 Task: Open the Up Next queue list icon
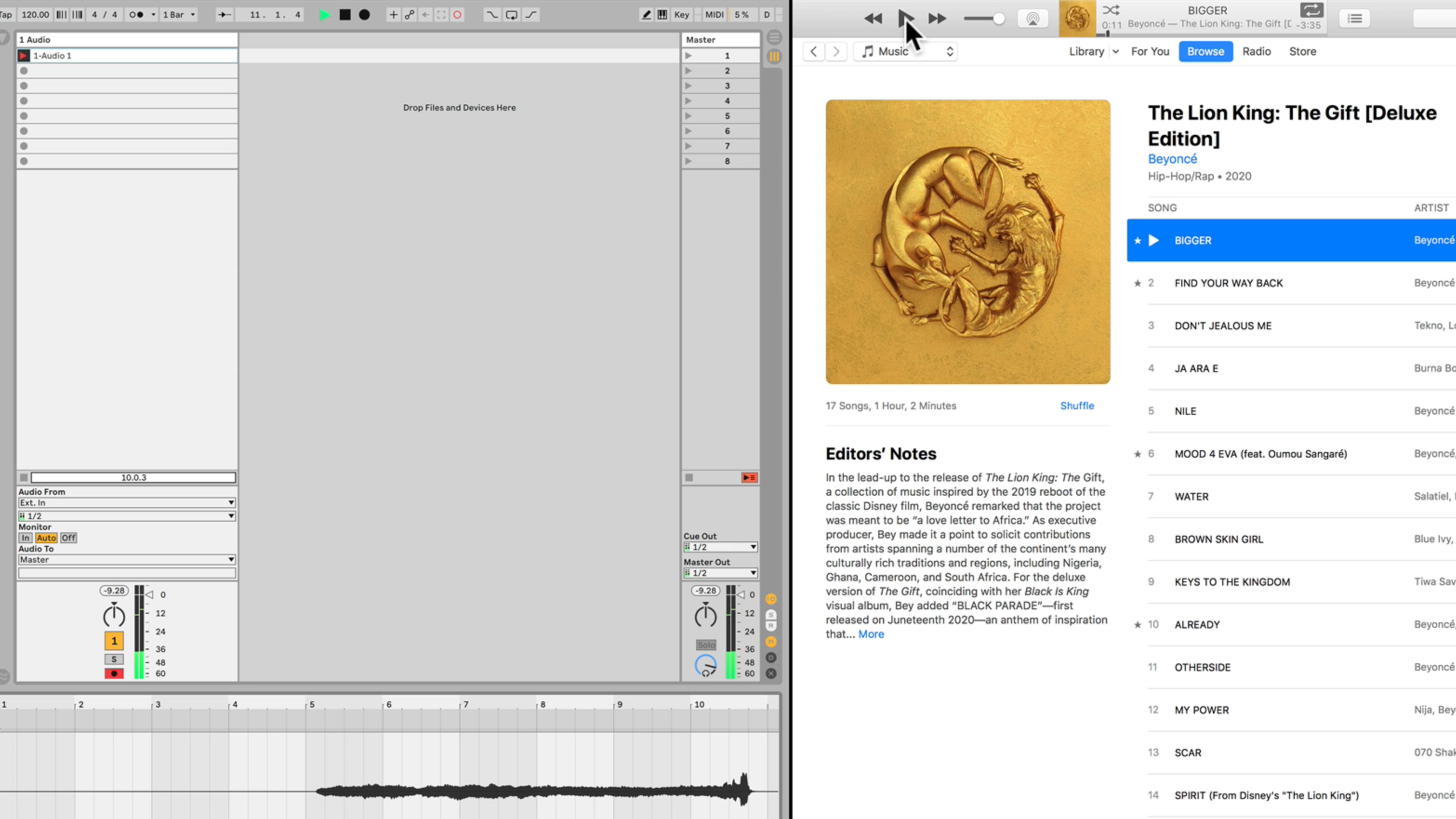point(1355,18)
